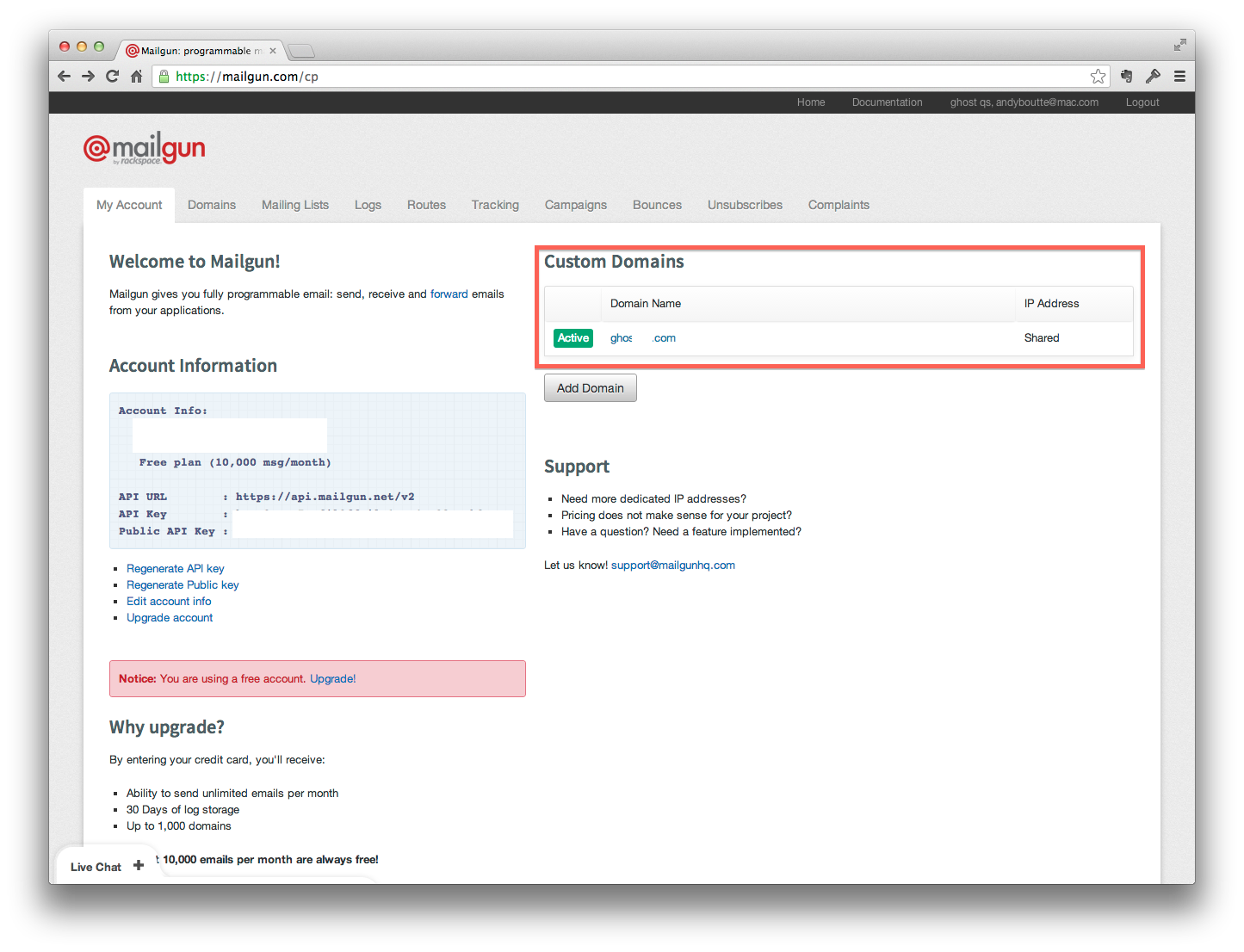1244x952 pixels.
Task: Switch to the Domains tab
Action: 212,205
